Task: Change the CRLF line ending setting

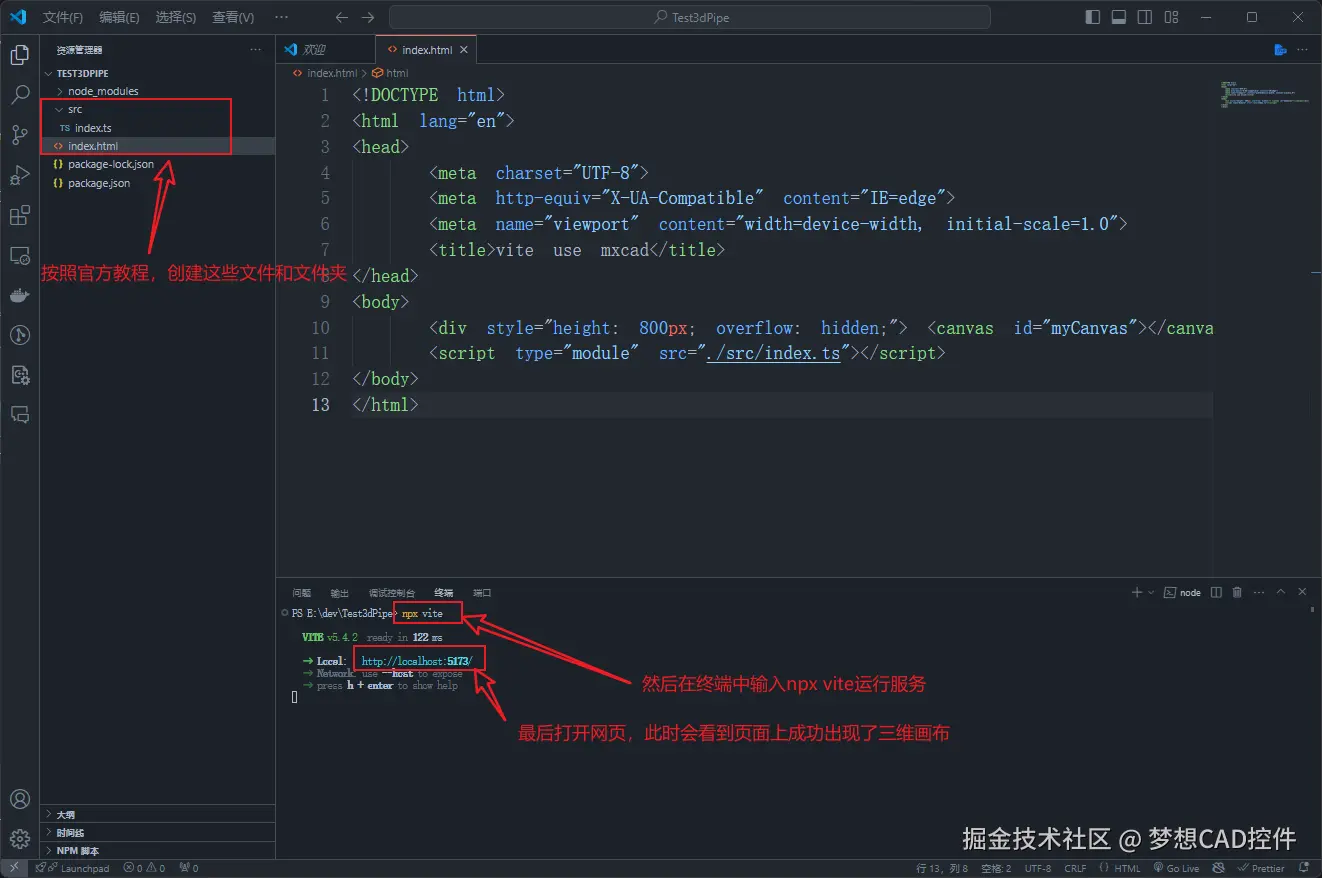Action: click(1075, 868)
